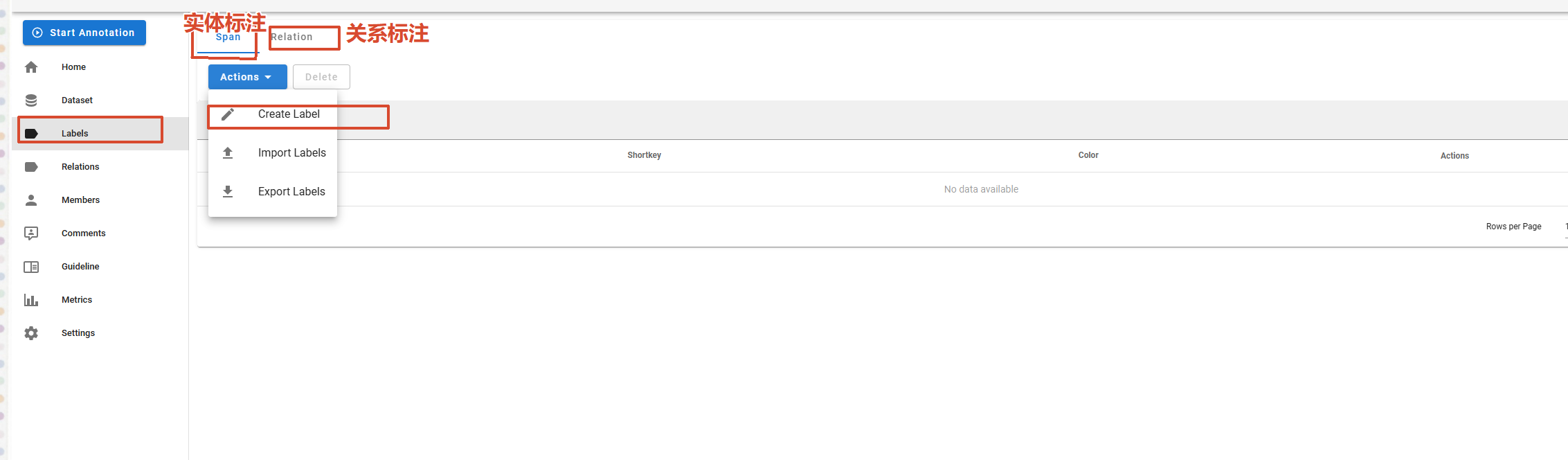The height and width of the screenshot is (460, 1568).
Task: Click the download icon beside Export Labels
Action: pos(228,192)
